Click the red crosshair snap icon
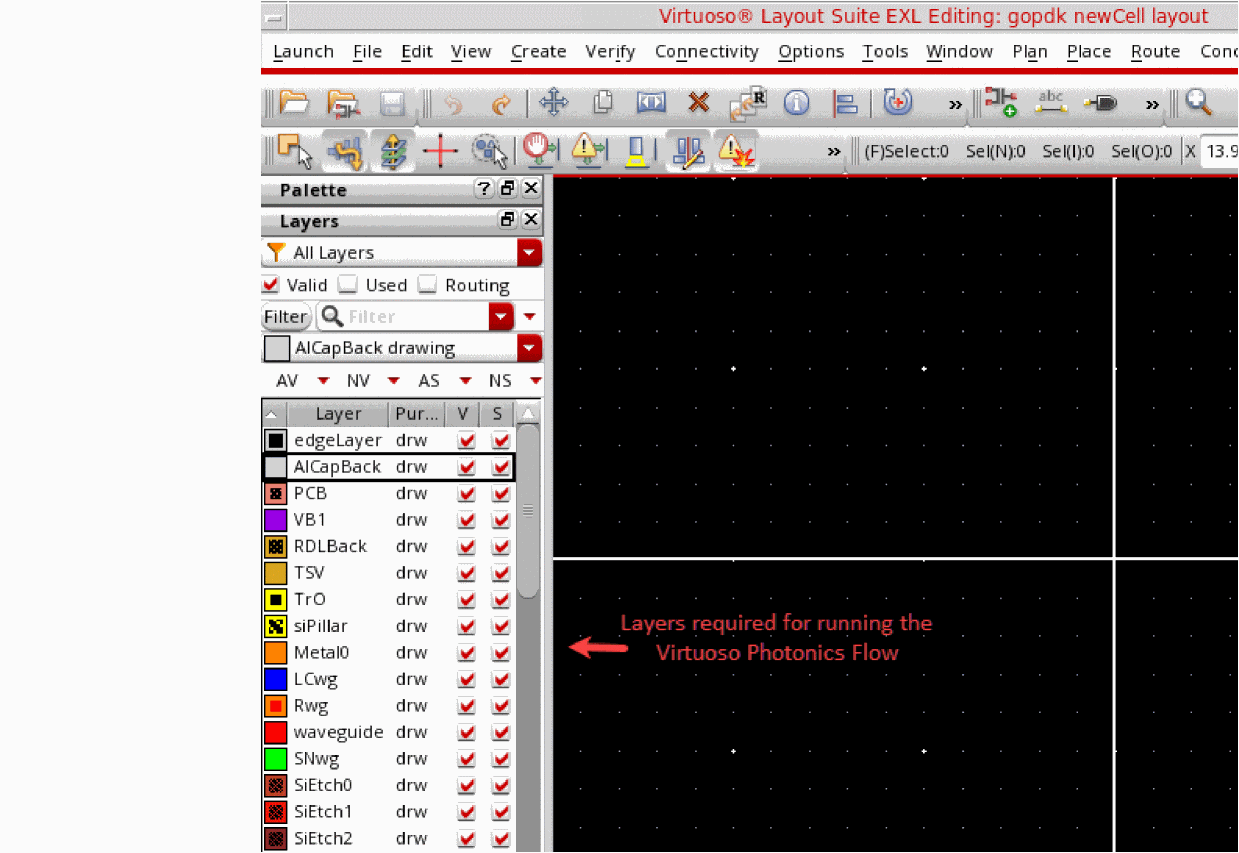The image size is (1239, 853). [x=440, y=151]
